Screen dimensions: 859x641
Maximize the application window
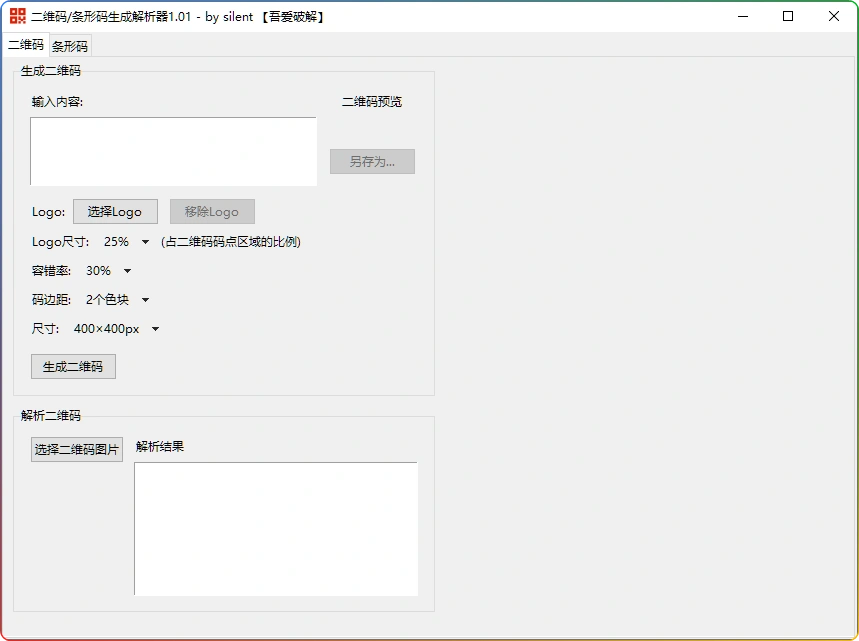tap(788, 16)
